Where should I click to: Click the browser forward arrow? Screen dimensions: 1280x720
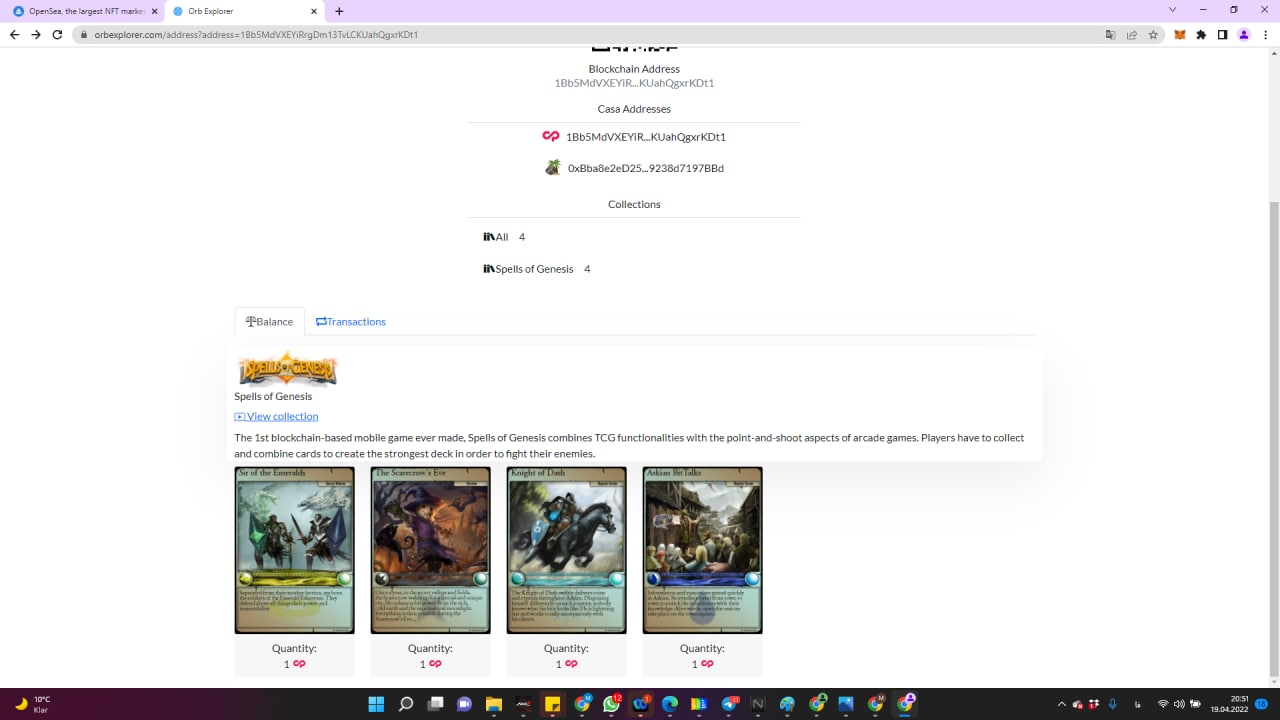pyautogui.click(x=36, y=34)
